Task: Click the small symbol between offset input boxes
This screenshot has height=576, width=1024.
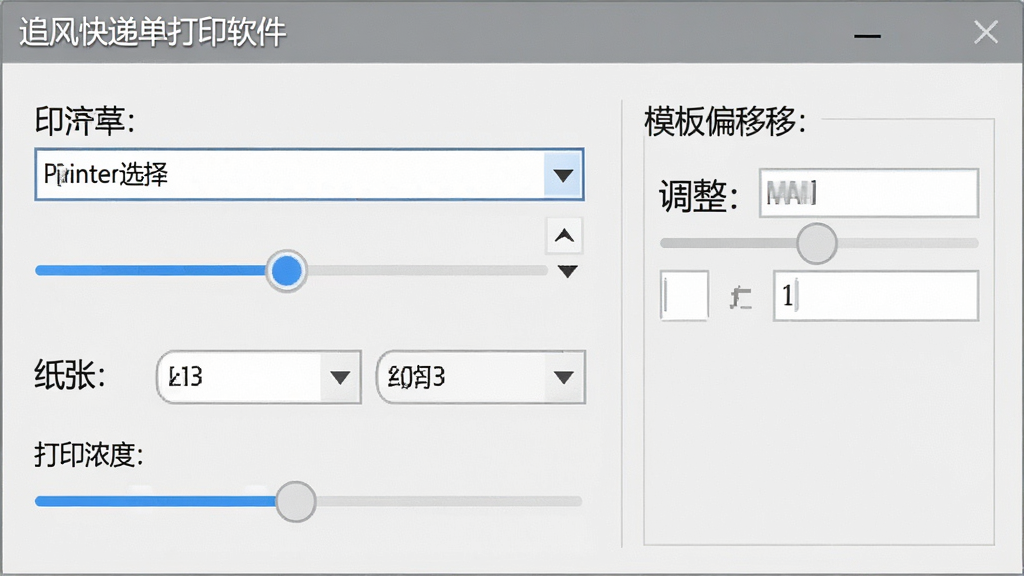Action: pyautogui.click(x=741, y=297)
